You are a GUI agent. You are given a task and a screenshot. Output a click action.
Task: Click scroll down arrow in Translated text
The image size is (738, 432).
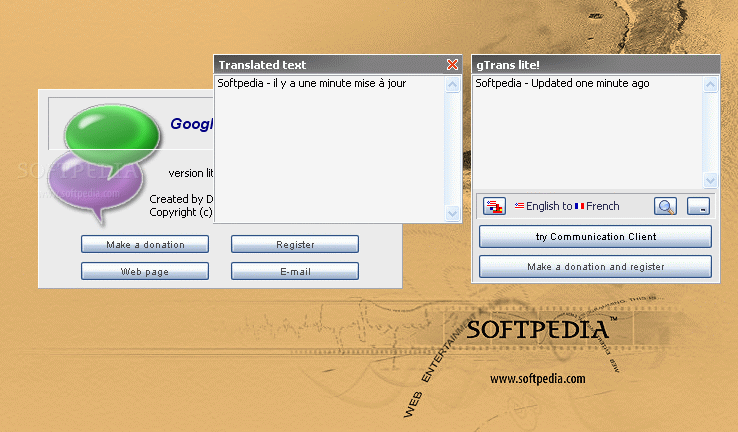452,213
